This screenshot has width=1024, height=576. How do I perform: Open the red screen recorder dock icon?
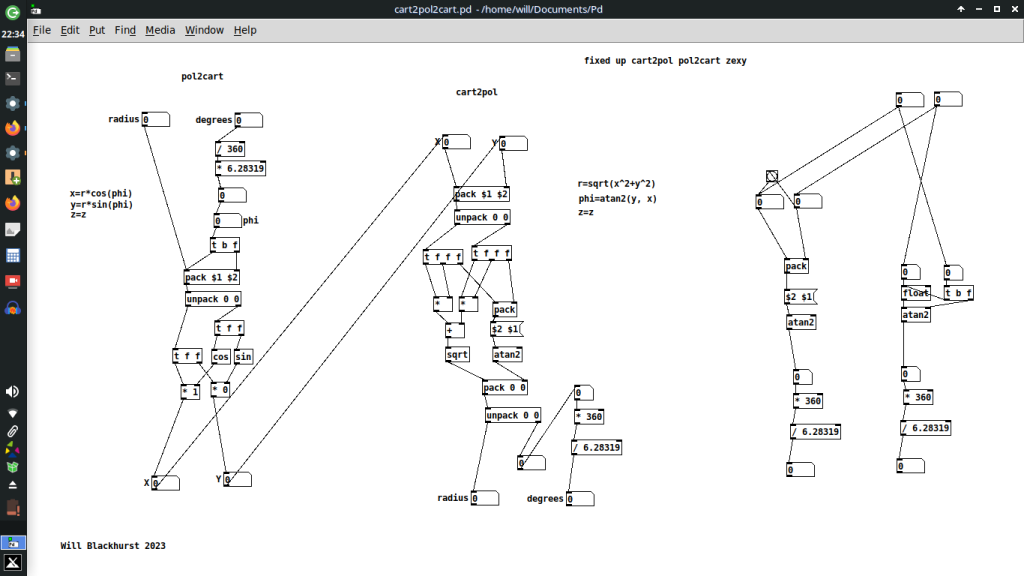click(x=12, y=281)
